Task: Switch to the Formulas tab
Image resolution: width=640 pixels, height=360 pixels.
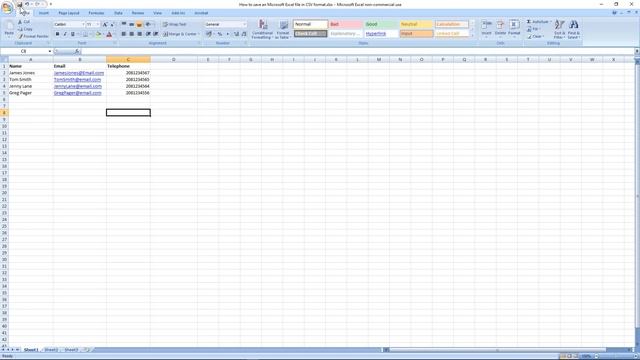Action: pos(96,13)
